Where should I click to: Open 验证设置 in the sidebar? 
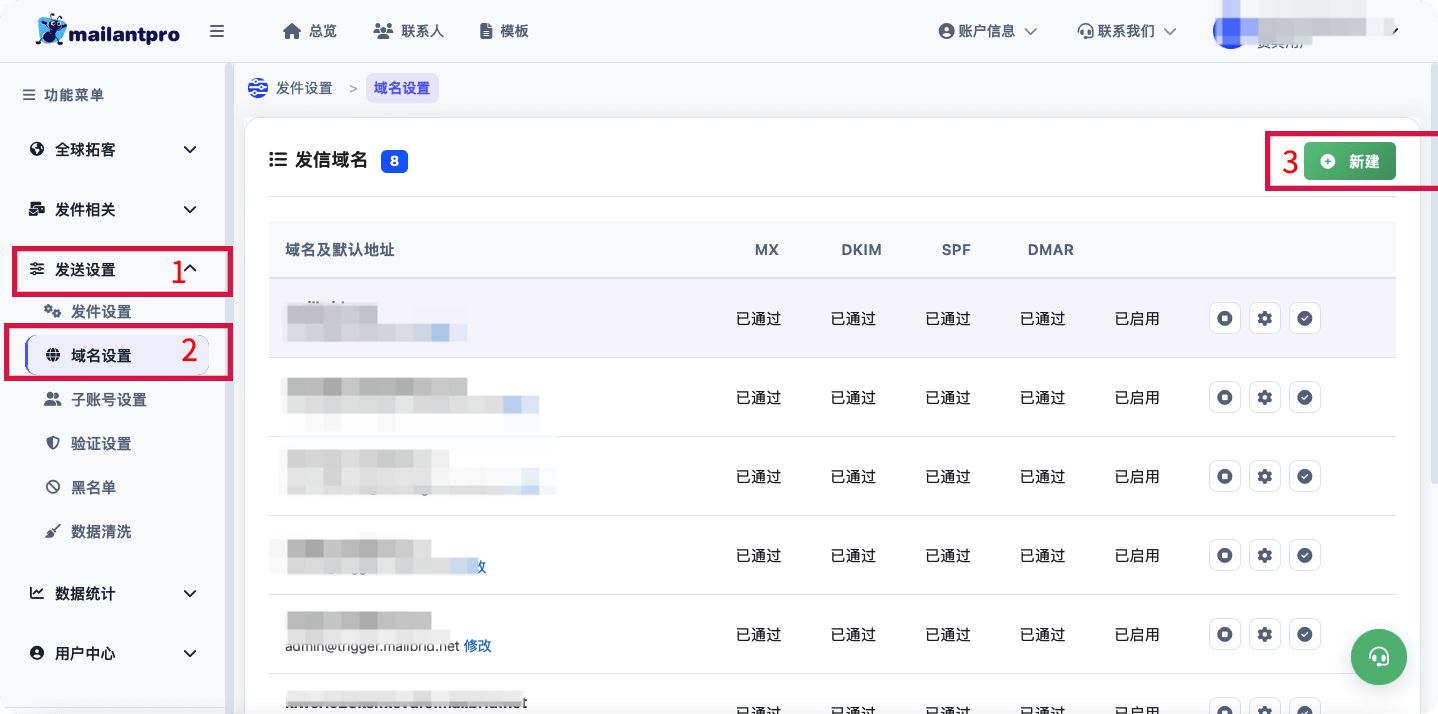(x=88, y=444)
